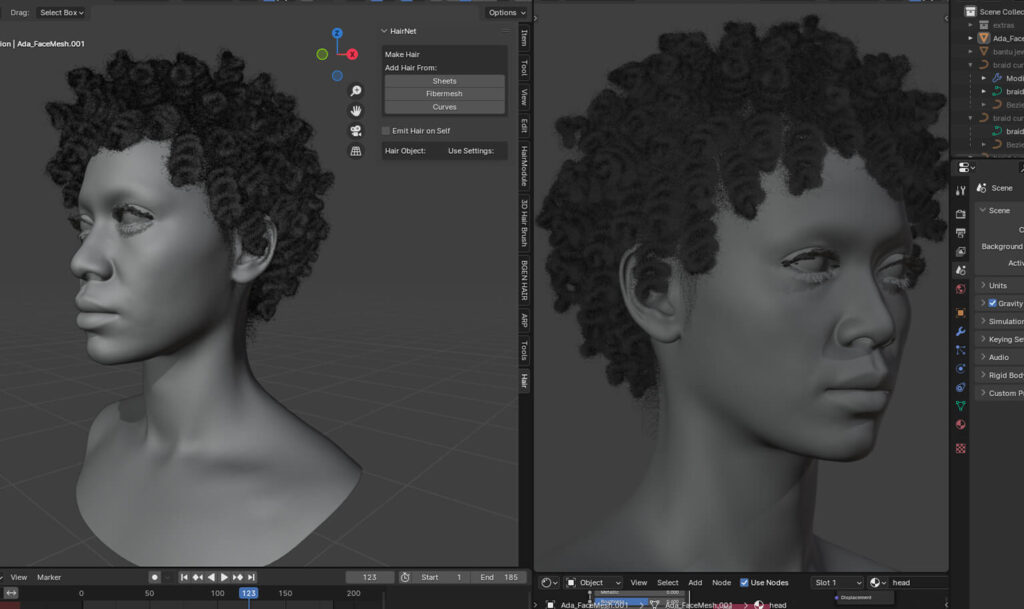Open the Add menu in the shader editor

tap(695, 583)
